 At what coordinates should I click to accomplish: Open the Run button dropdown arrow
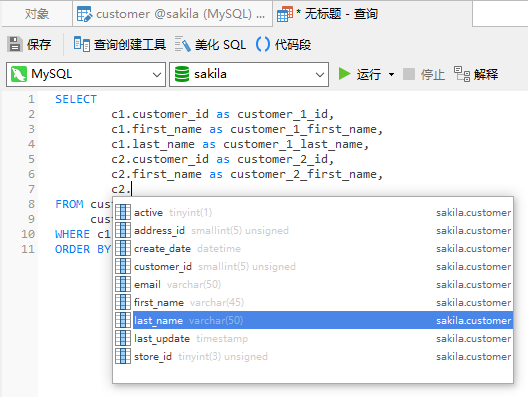391,74
